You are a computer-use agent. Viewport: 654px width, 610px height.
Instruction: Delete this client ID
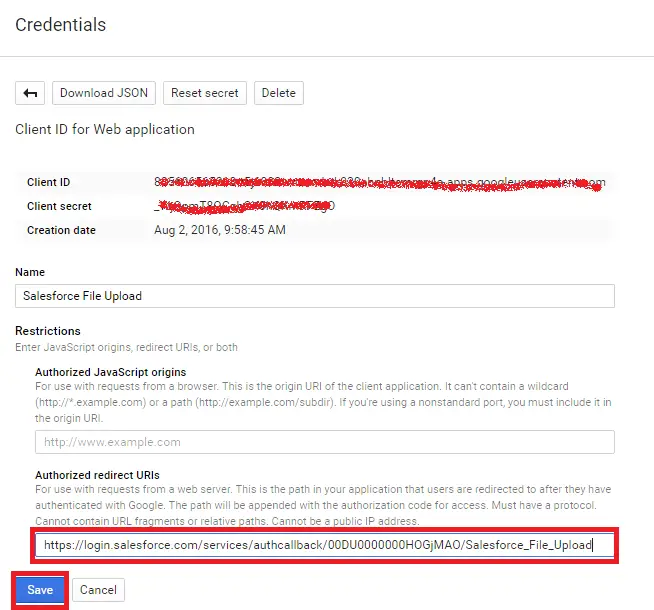[x=279, y=93]
